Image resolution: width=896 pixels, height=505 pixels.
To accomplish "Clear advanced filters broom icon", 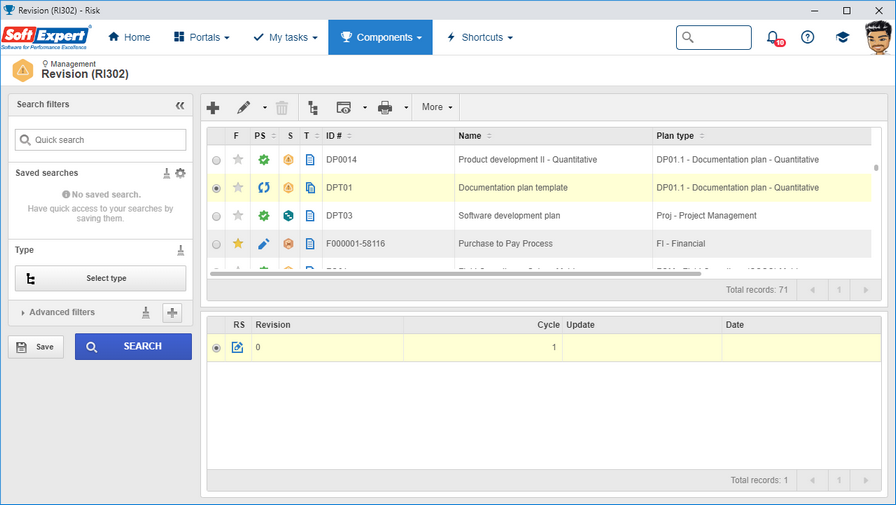I will point(146,312).
